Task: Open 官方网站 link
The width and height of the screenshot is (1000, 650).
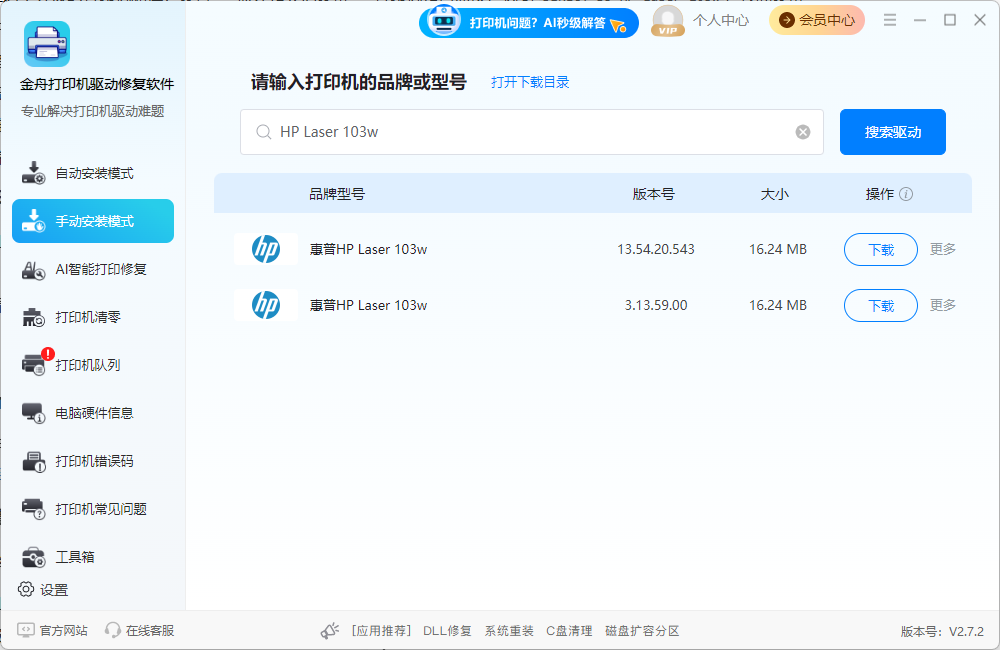Action: pos(52,631)
